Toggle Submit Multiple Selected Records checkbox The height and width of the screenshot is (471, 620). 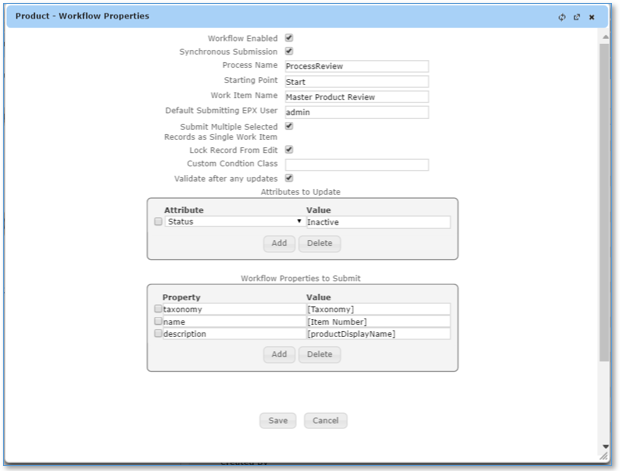coord(289,127)
